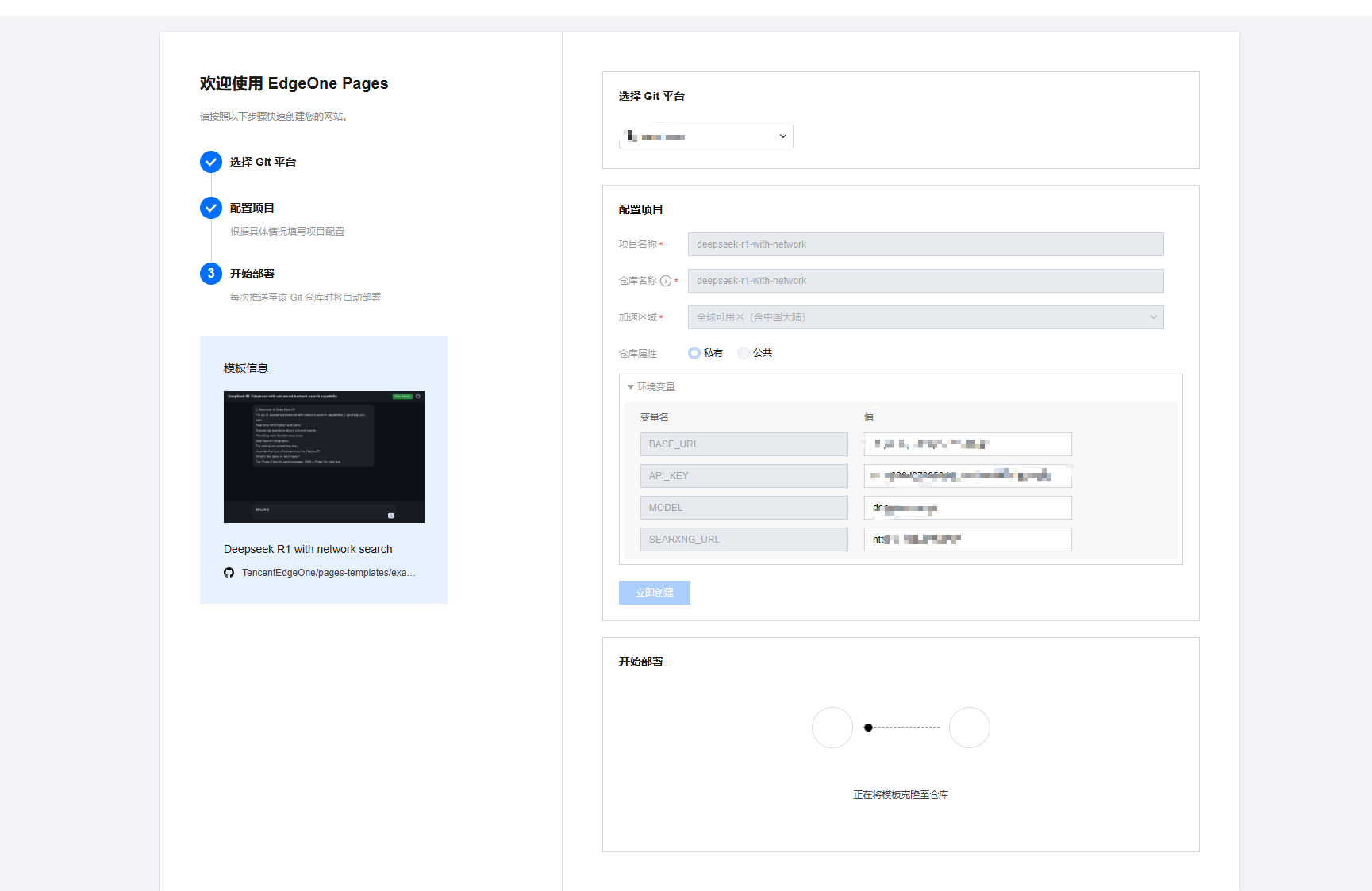Click the Deepseek R1 template preview thumbnail
Viewport: 1372px width, 891px height.
324,457
